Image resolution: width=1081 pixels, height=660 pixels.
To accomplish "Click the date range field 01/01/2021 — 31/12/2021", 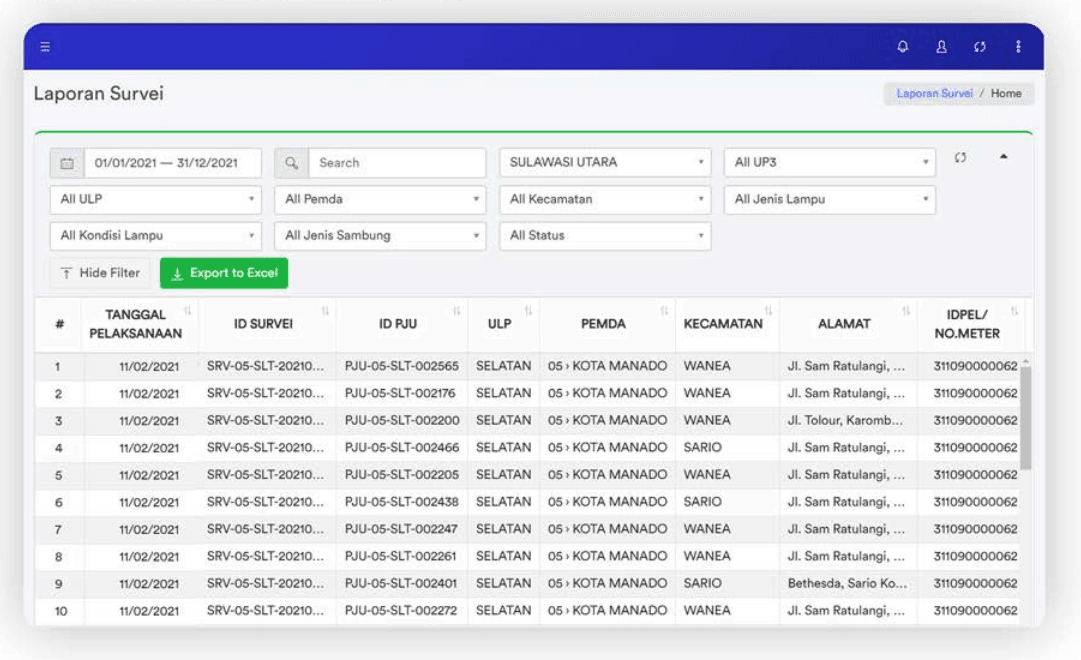I will tap(172, 163).
